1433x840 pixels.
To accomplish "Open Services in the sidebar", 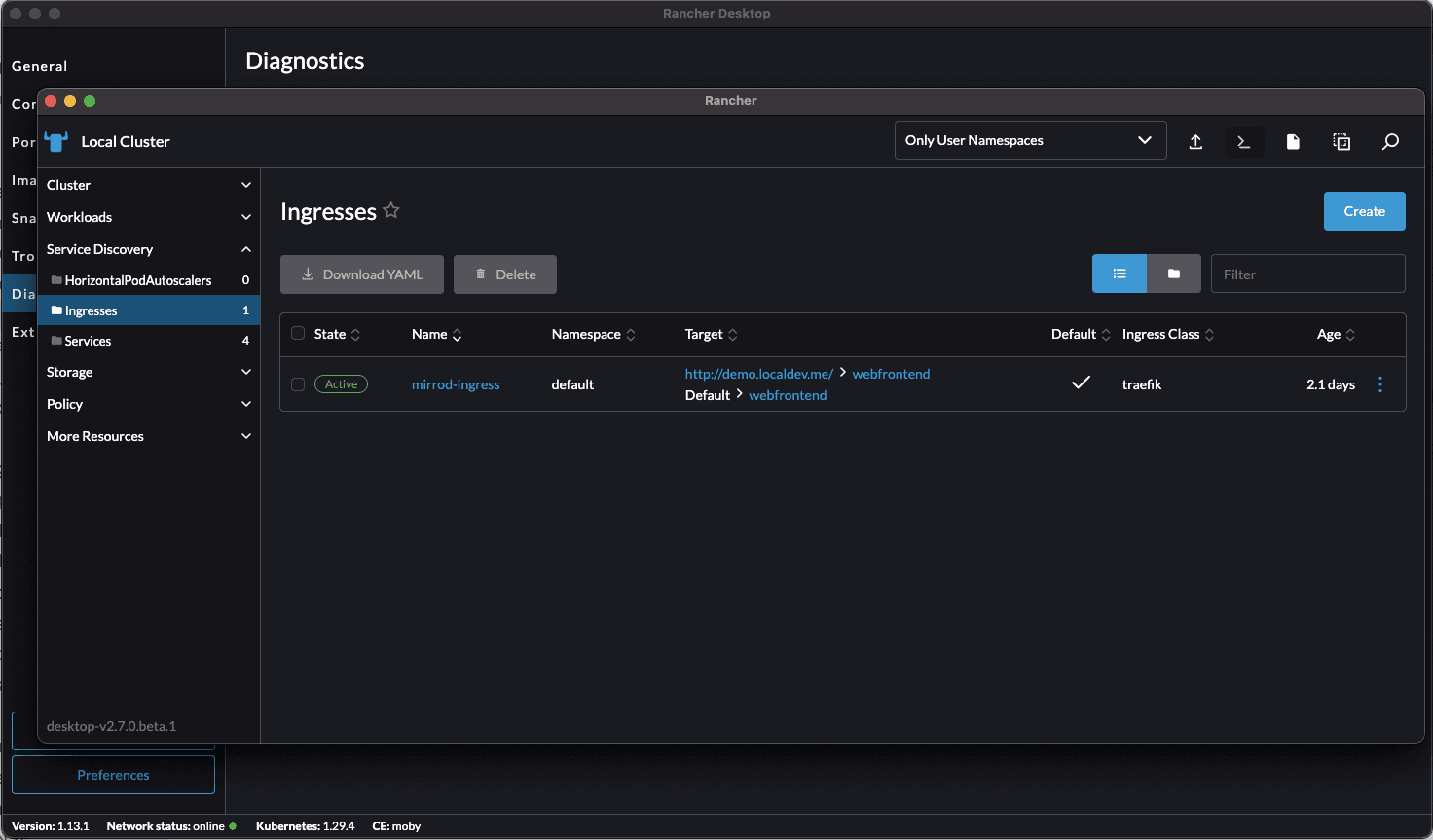I will point(149,341).
